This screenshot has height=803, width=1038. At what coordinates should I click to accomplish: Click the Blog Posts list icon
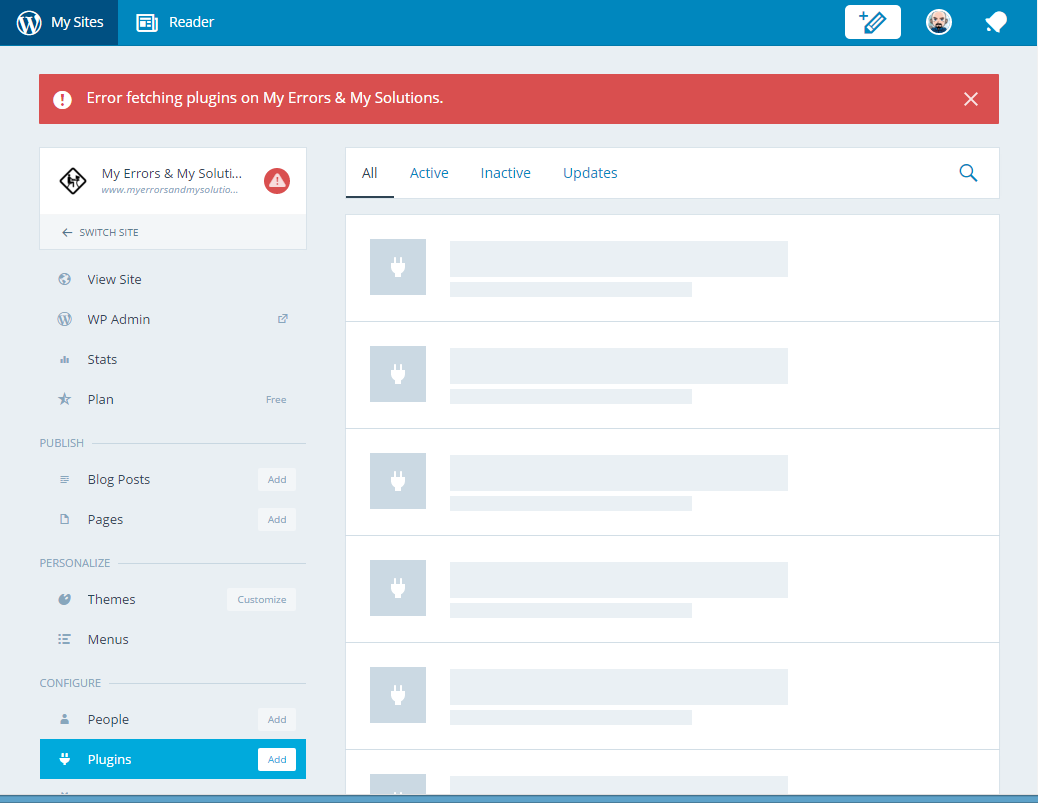tap(64, 479)
